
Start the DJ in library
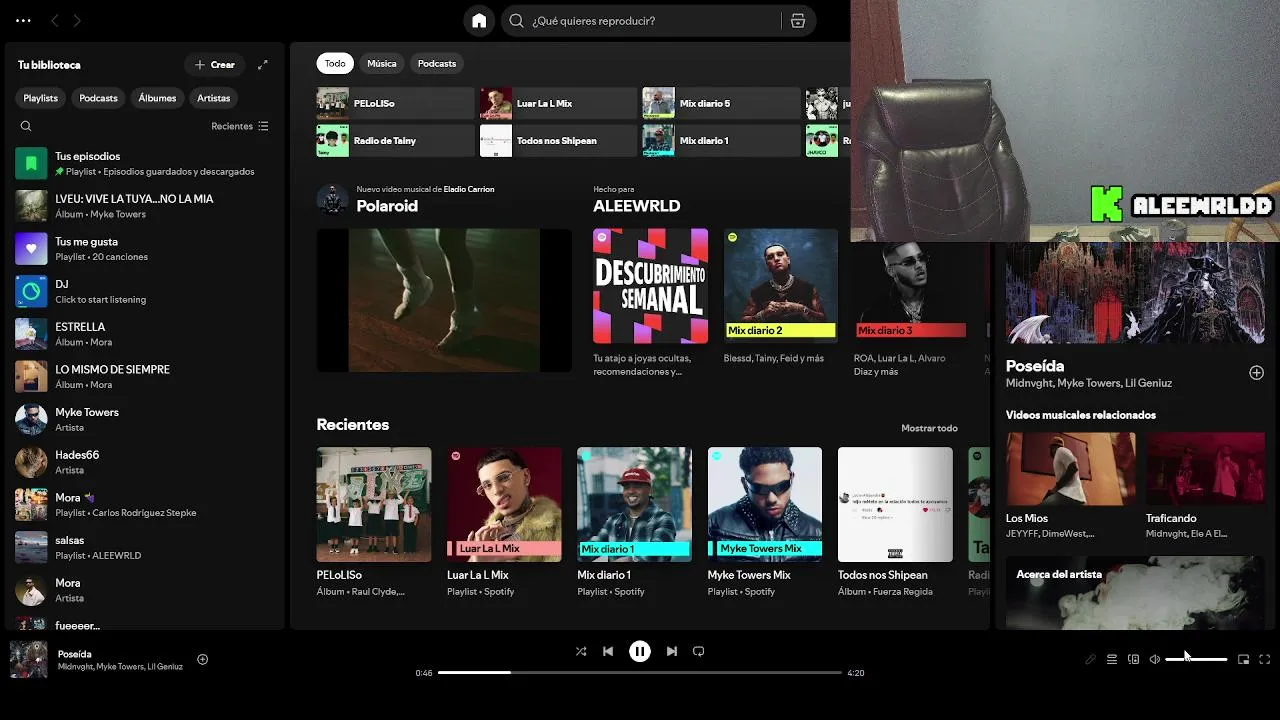click(145, 291)
